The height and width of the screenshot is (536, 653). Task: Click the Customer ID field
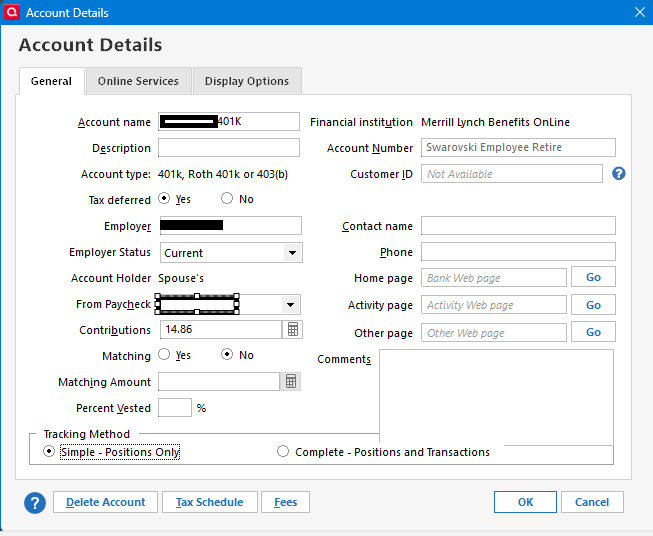tap(512, 174)
